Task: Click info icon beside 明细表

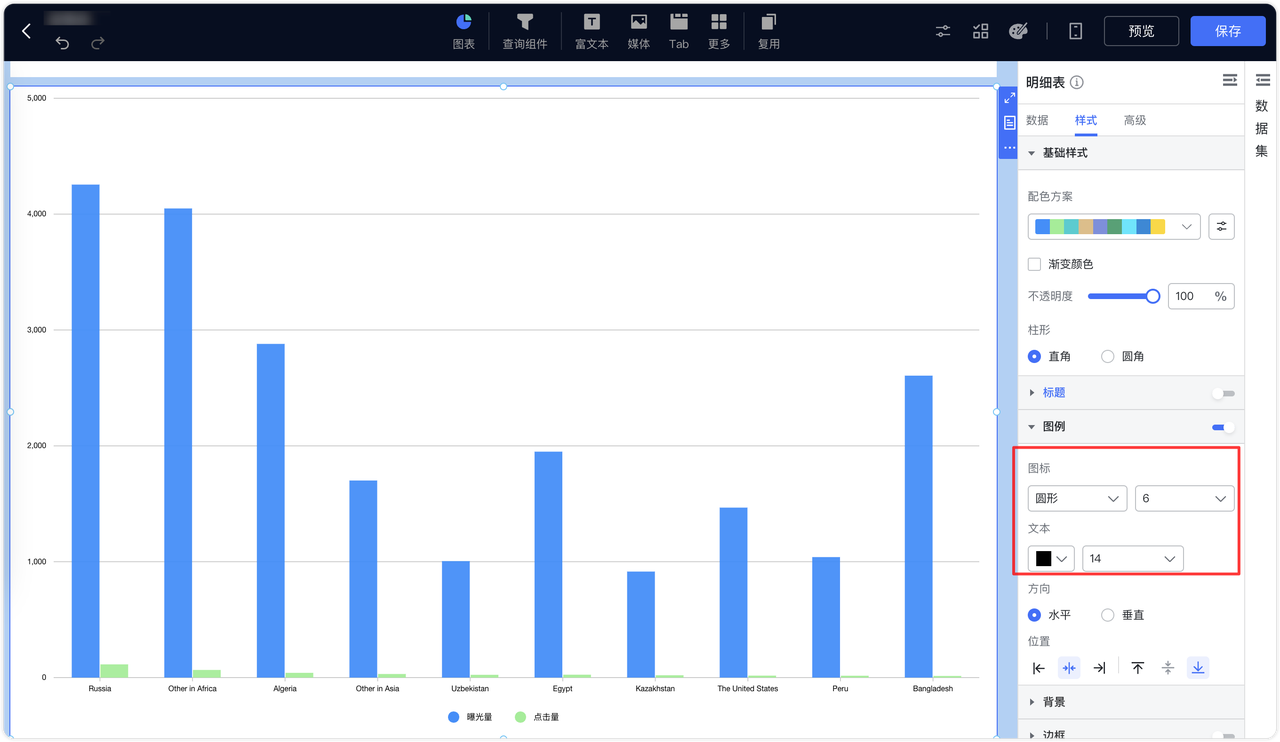Action: (1077, 82)
